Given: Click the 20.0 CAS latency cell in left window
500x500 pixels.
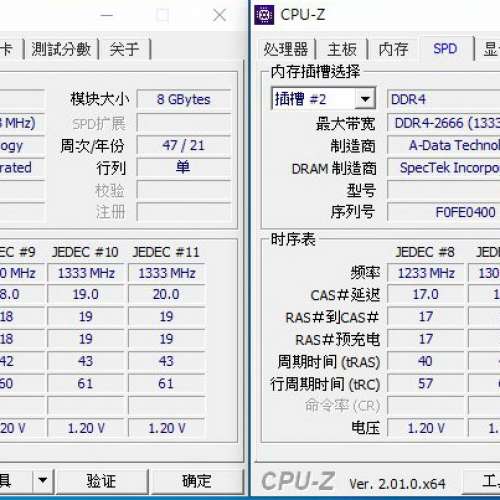Looking at the screenshot, I should 166,295.
